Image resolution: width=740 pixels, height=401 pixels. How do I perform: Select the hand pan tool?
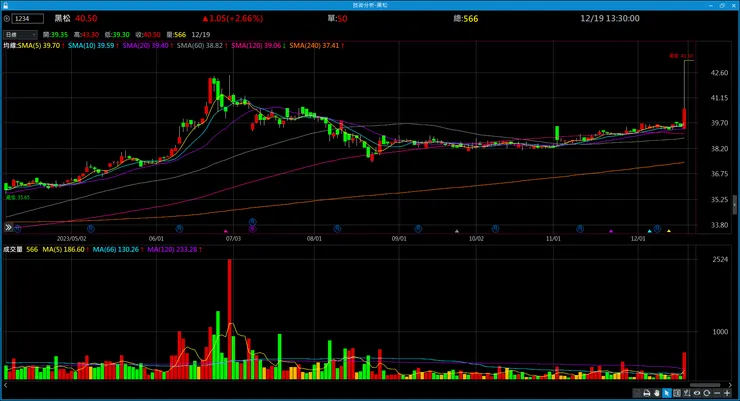tap(657, 393)
